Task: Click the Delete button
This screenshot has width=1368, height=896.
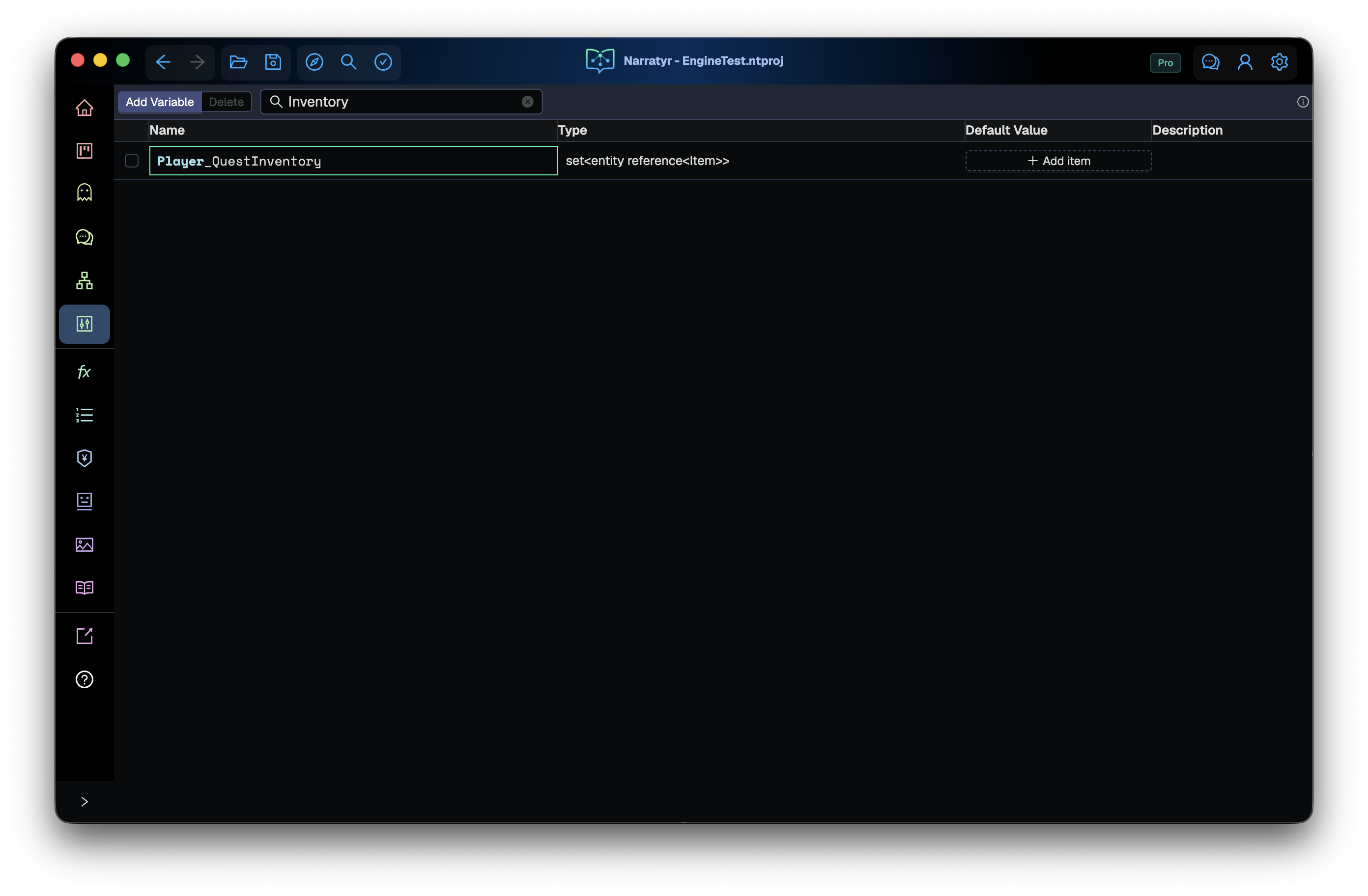Action: coord(227,102)
